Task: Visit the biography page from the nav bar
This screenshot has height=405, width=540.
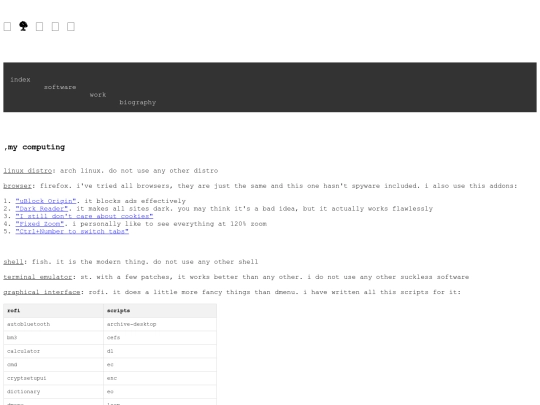Action: pyautogui.click(x=138, y=102)
